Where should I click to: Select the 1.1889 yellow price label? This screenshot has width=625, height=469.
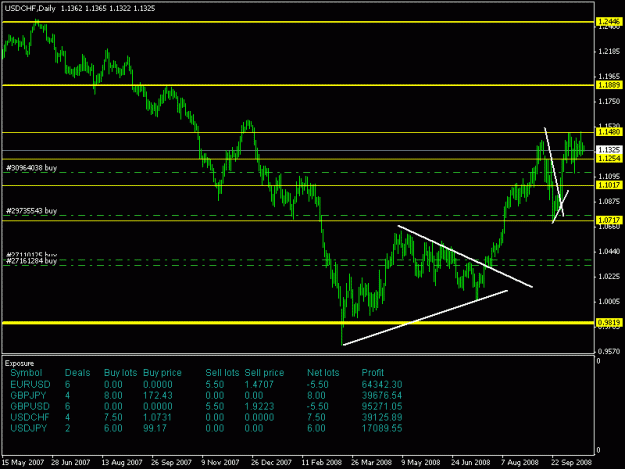coord(609,85)
